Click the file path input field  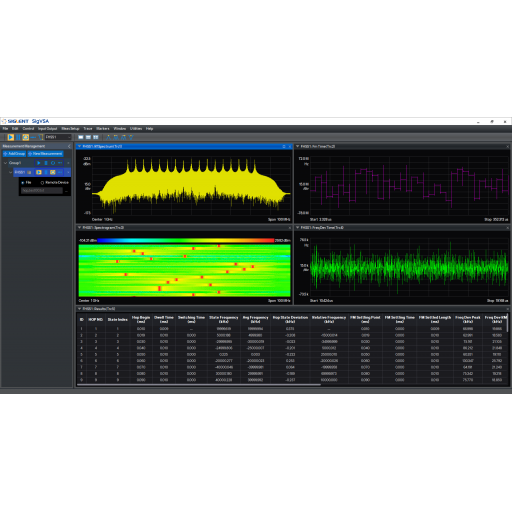click(42, 191)
